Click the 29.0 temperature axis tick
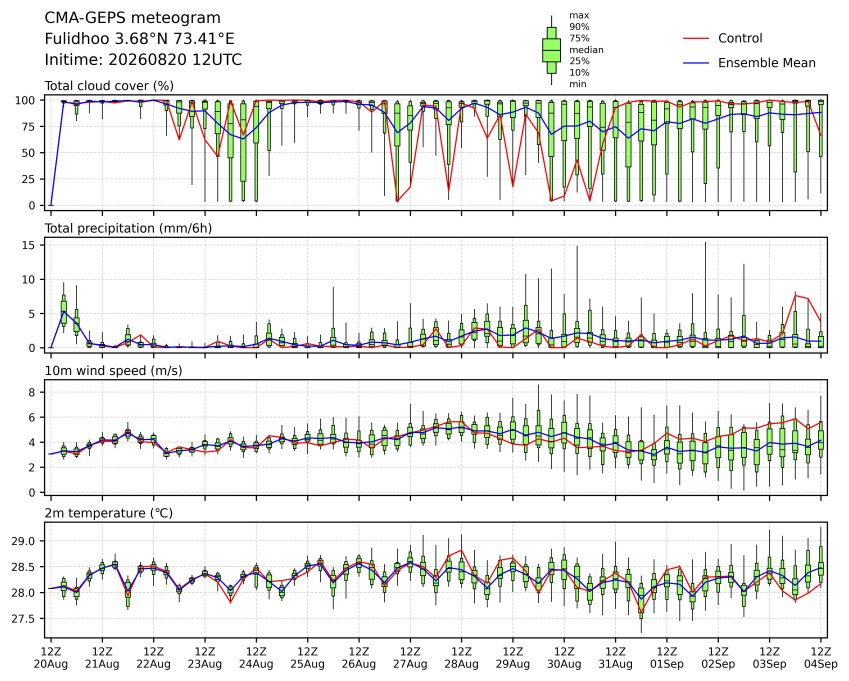 [23, 541]
